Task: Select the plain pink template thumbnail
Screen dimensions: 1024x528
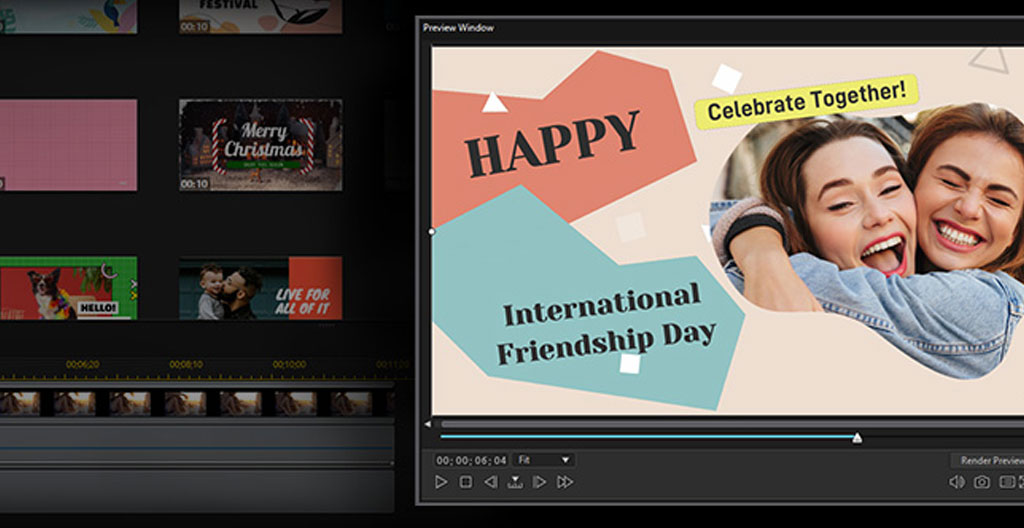Action: [x=69, y=145]
